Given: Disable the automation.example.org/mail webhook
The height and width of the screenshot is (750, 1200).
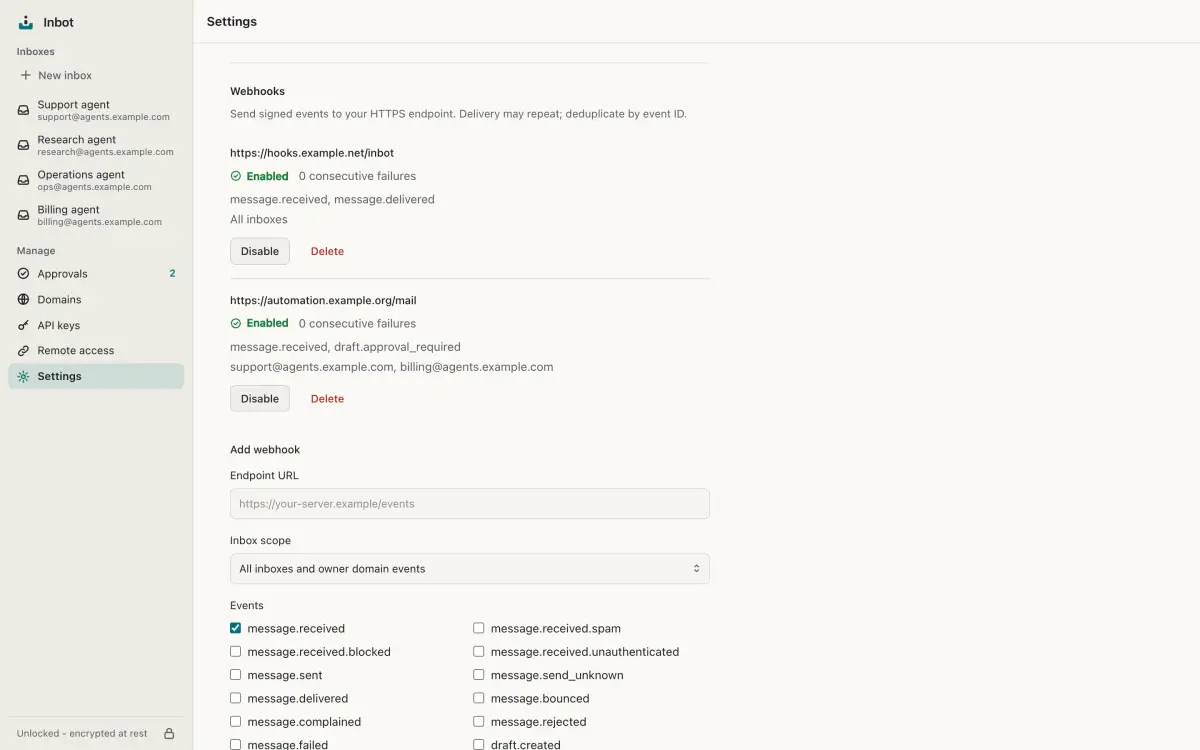Looking at the screenshot, I should (x=260, y=398).
